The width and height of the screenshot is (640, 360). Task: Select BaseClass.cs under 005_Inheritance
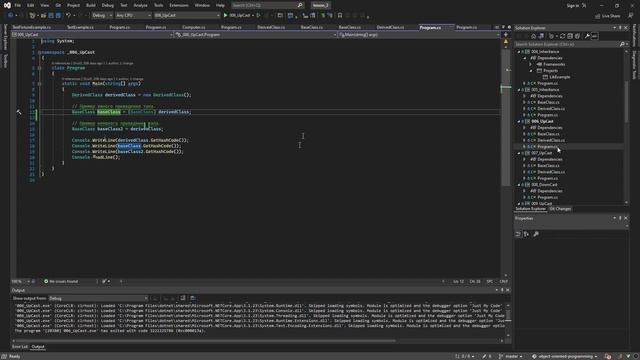548,102
